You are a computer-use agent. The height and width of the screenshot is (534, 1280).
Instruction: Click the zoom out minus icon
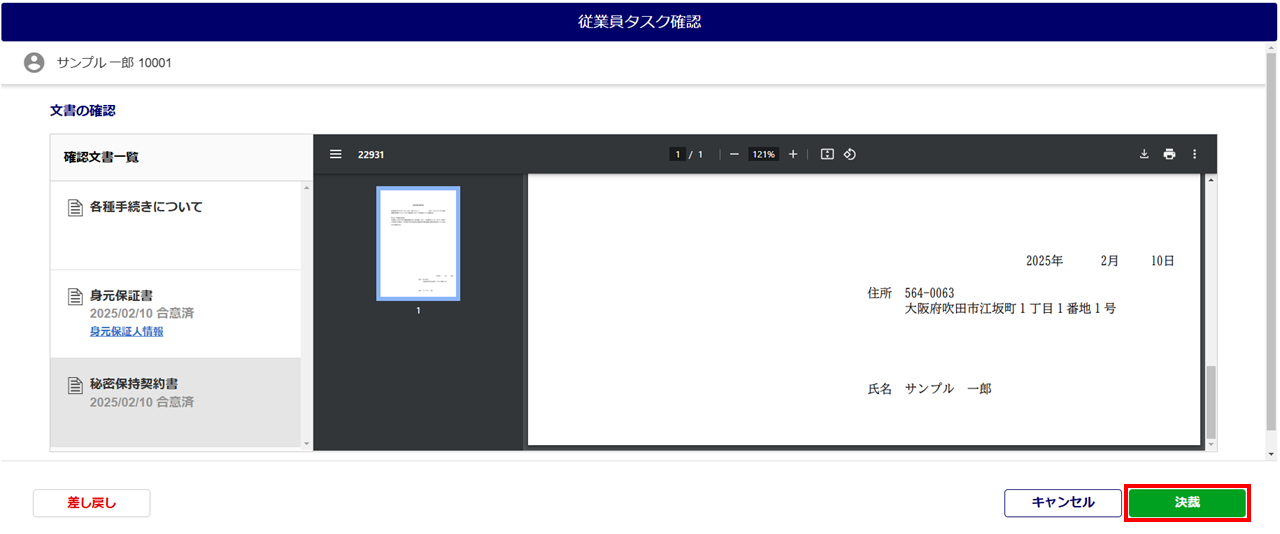tap(734, 154)
